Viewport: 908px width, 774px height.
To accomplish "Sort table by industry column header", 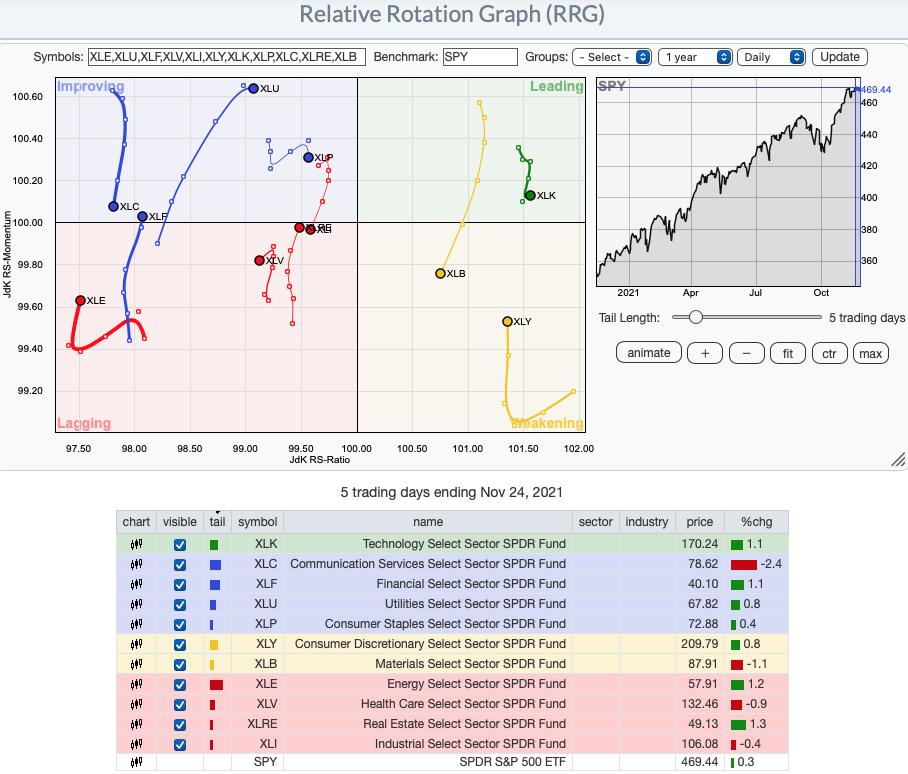I will click(x=646, y=522).
